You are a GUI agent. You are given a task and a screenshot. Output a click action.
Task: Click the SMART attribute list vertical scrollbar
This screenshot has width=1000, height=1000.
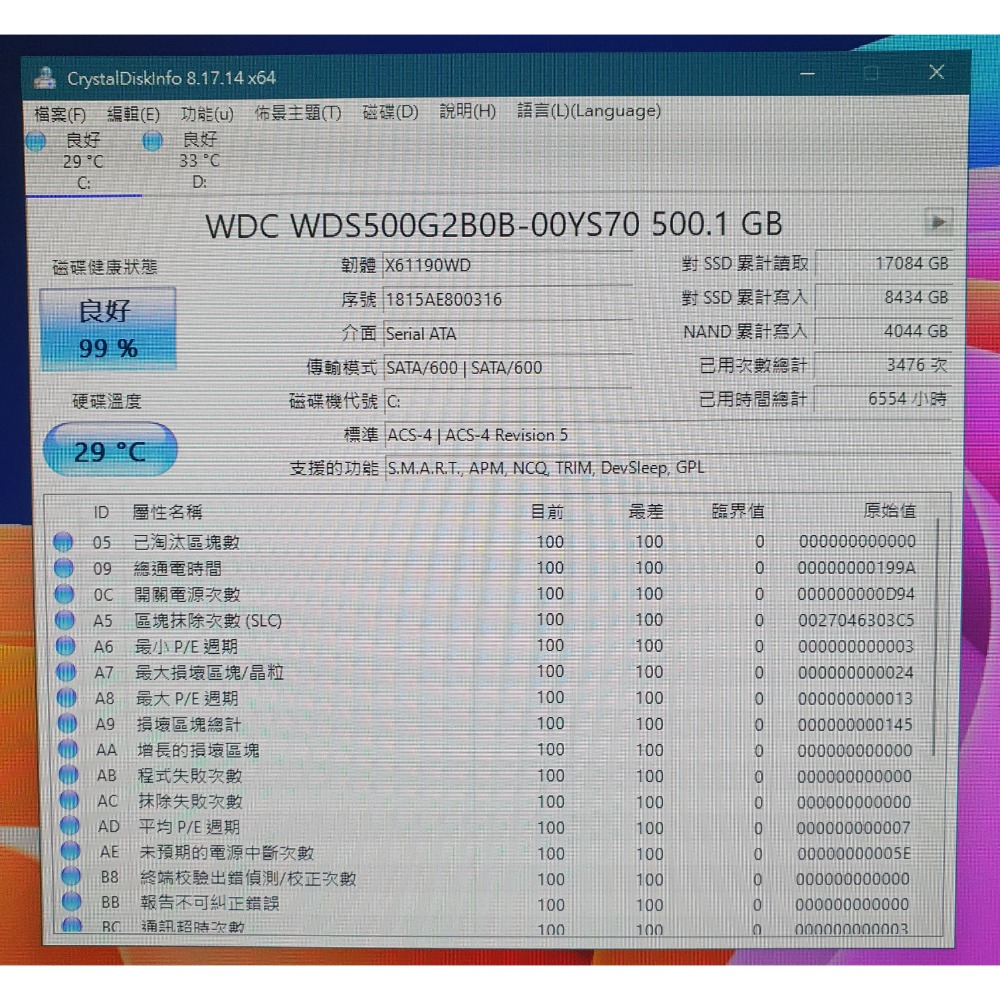tap(938, 638)
